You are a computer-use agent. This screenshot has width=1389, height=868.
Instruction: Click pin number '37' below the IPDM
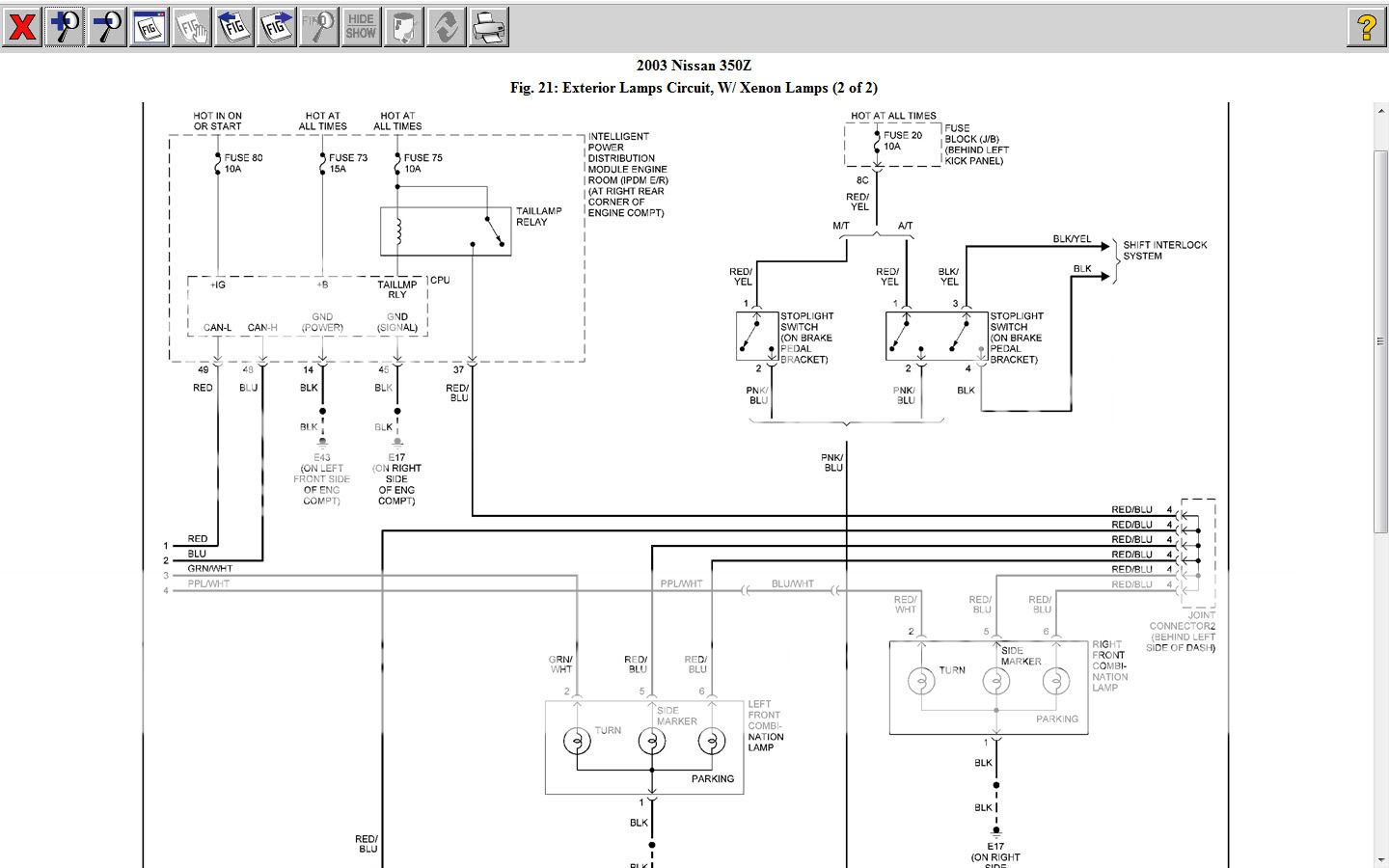coord(458,369)
